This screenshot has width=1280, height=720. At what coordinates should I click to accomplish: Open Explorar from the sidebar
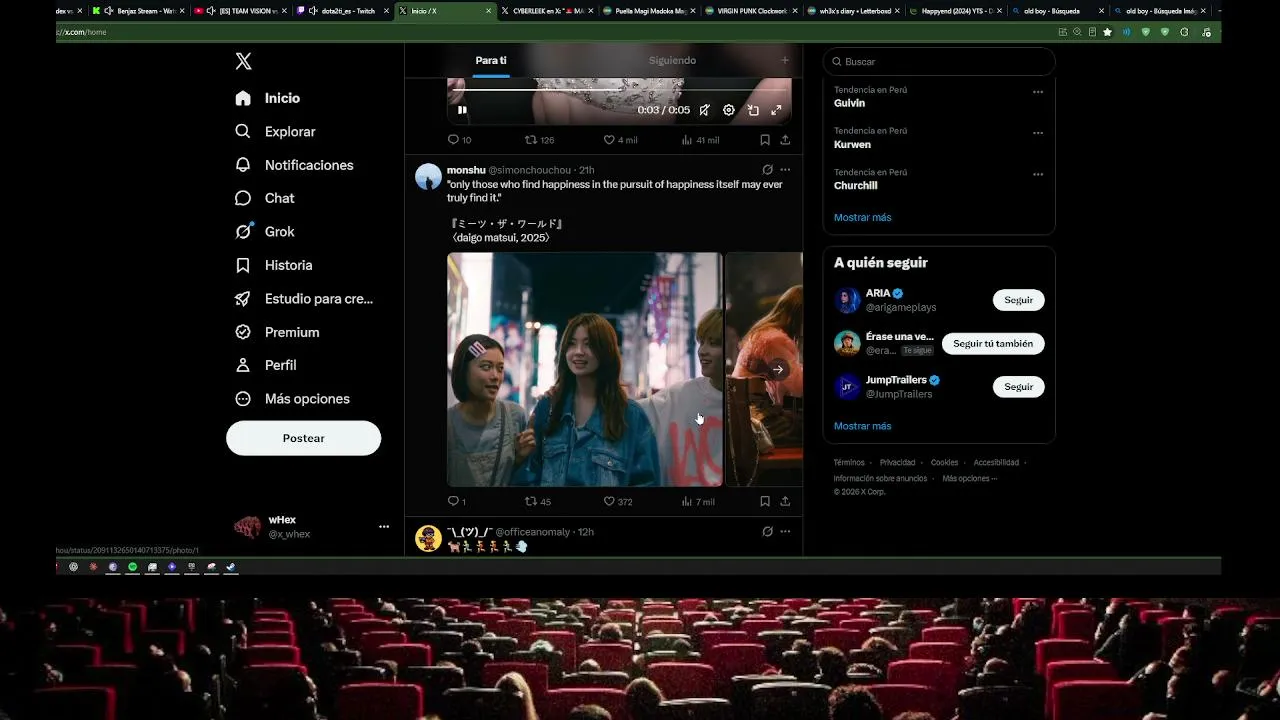(275, 131)
